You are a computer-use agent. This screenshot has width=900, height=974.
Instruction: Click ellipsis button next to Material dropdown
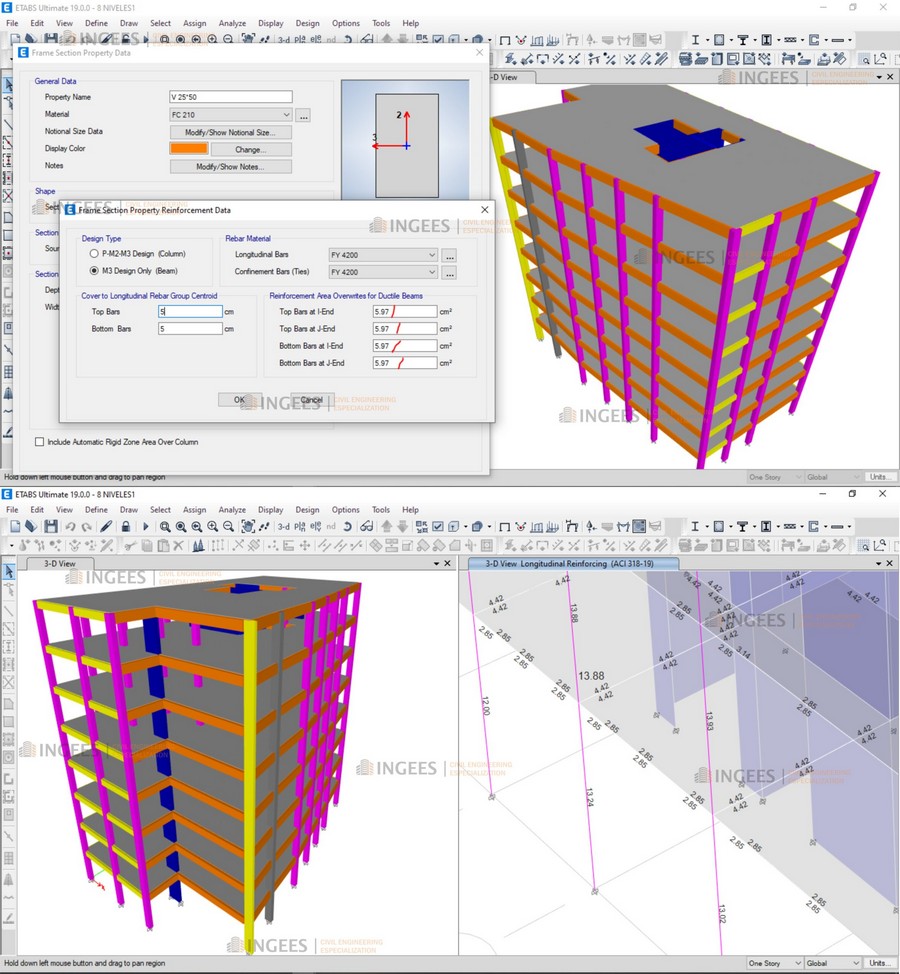click(303, 116)
